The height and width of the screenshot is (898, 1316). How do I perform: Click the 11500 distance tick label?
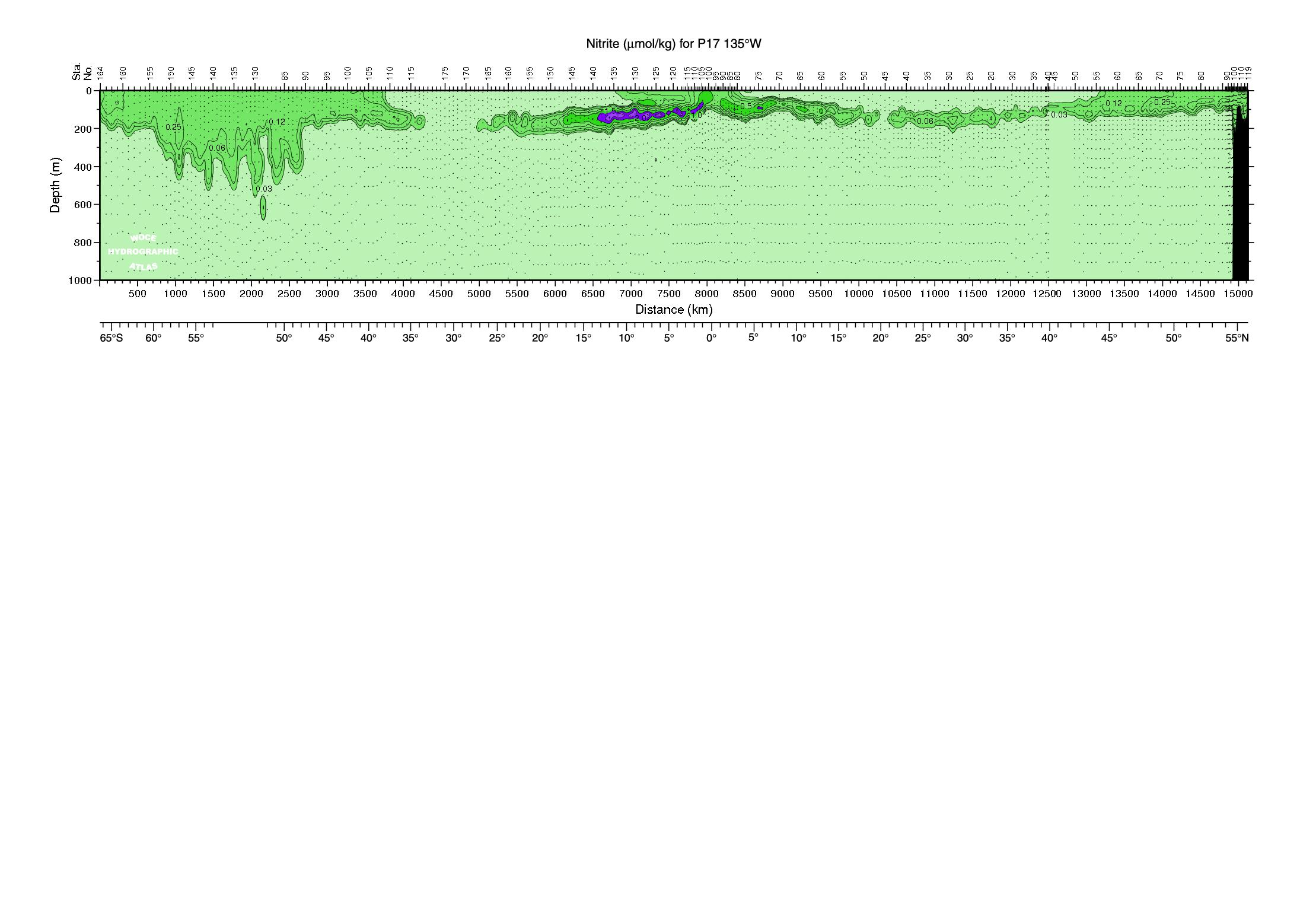(x=973, y=294)
